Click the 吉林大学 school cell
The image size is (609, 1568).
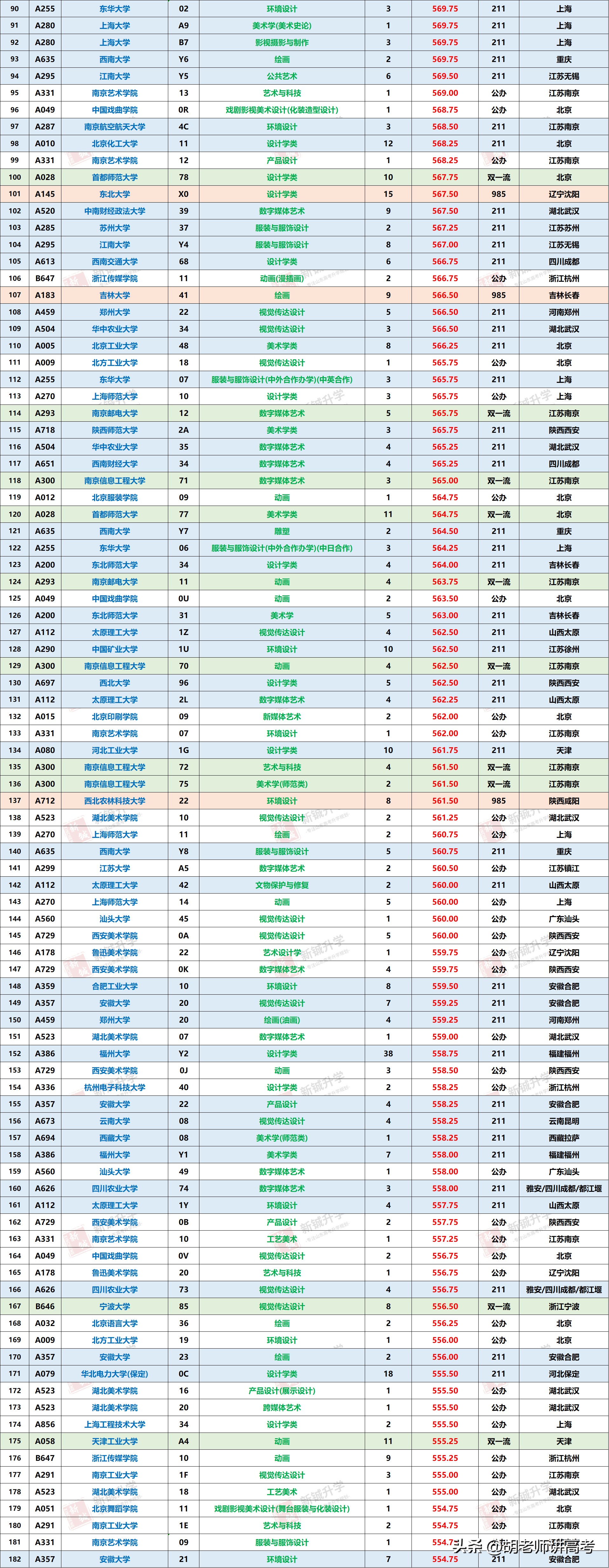(114, 295)
